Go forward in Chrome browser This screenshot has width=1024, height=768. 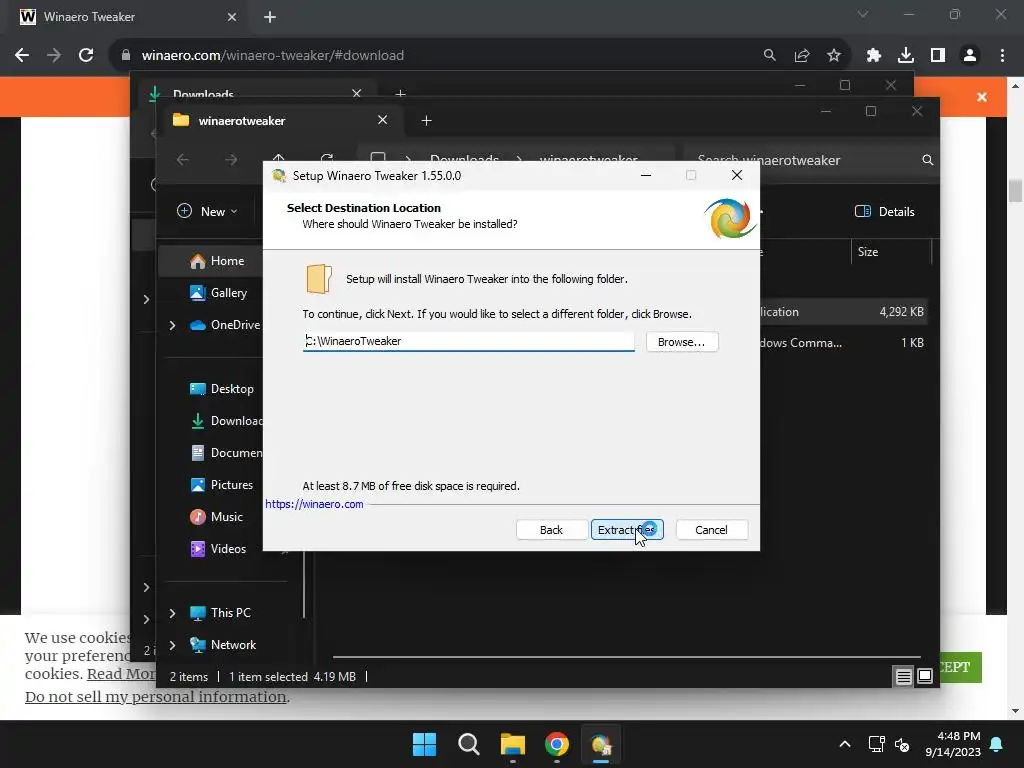(x=54, y=56)
